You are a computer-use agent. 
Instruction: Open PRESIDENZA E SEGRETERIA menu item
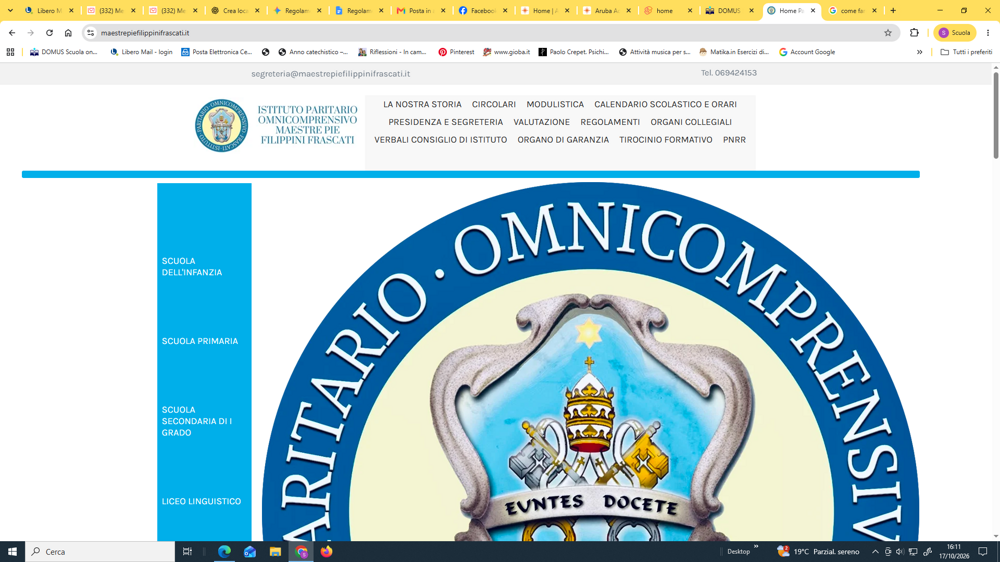pyautogui.click(x=445, y=122)
